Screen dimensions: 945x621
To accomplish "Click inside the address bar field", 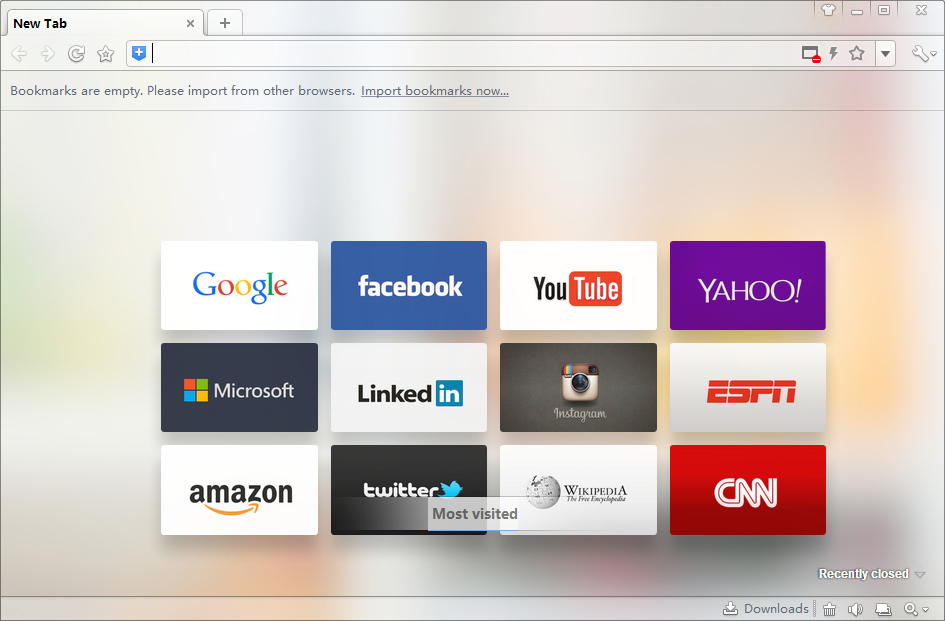I will 470,54.
